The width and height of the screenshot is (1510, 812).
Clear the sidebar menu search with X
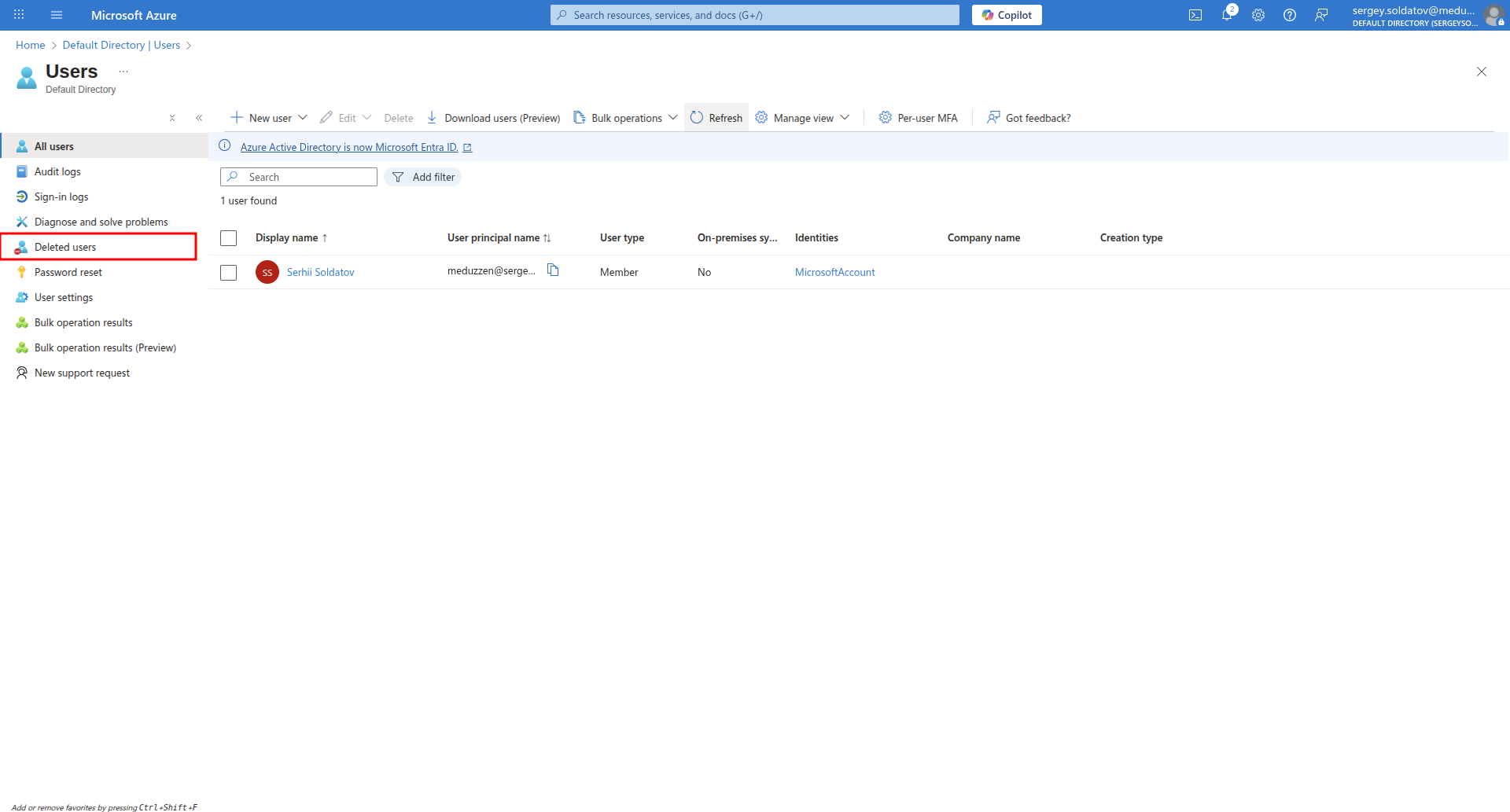(172, 118)
